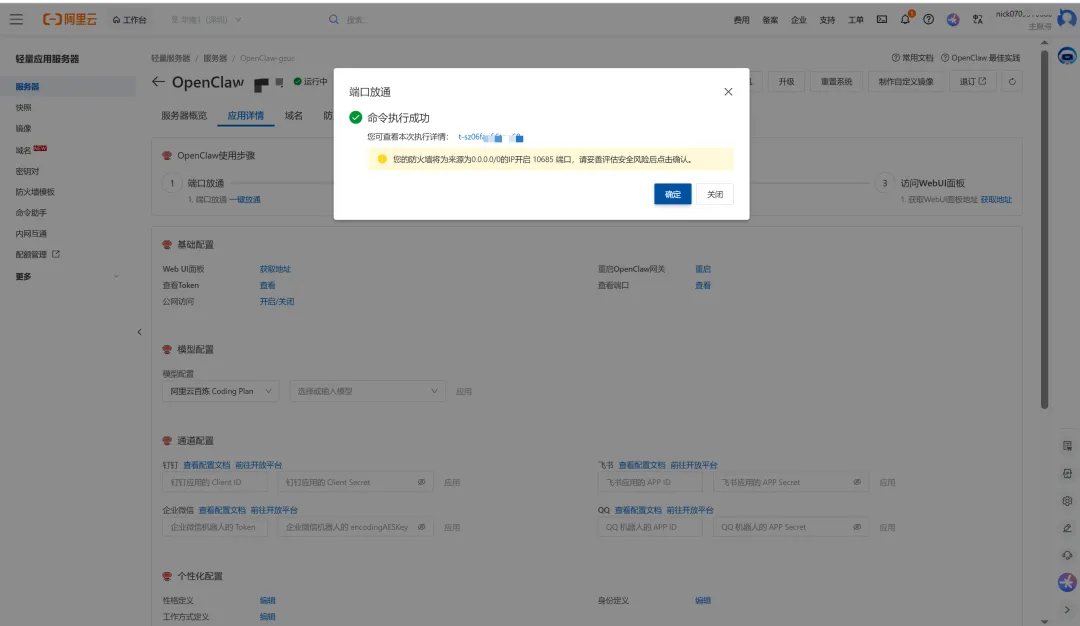
Task: Open the 阿里云百炼 Coding Plan dropdown
Action: coord(220,391)
